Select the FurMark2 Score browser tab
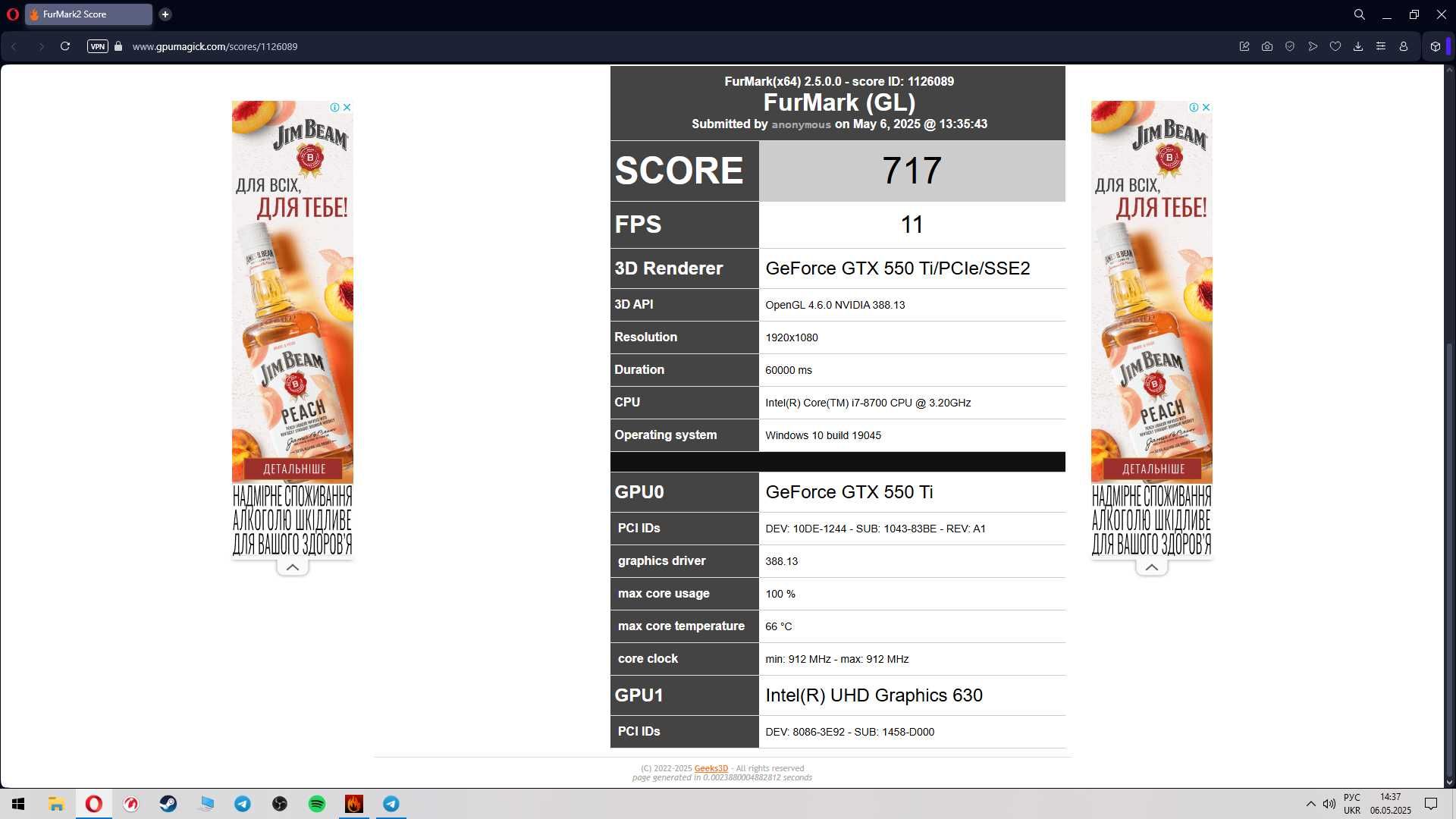Image resolution: width=1456 pixels, height=819 pixels. click(x=89, y=14)
